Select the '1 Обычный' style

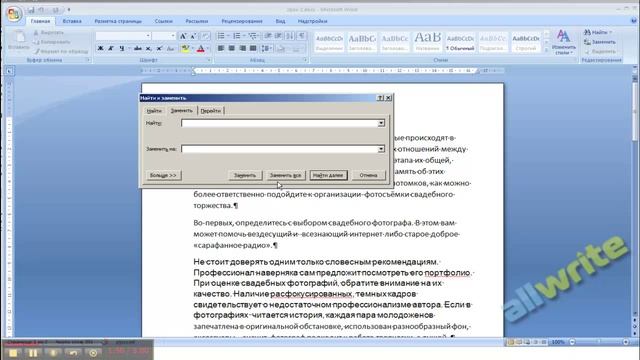point(460,42)
